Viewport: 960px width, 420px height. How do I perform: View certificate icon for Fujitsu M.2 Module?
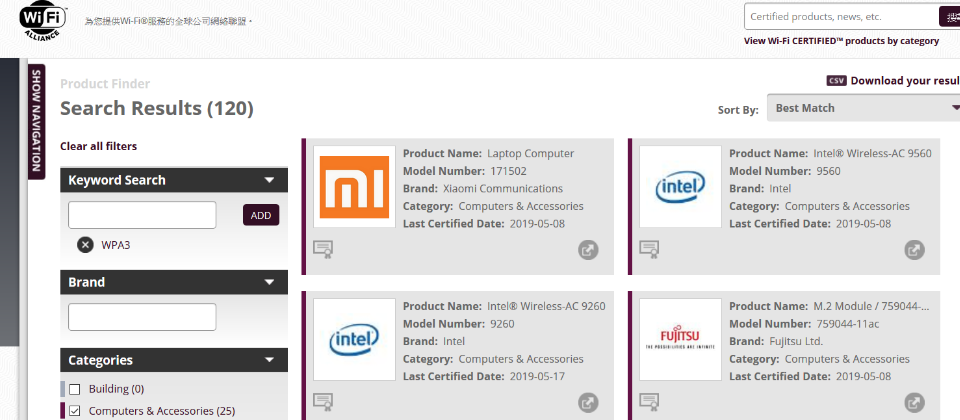coord(649,402)
